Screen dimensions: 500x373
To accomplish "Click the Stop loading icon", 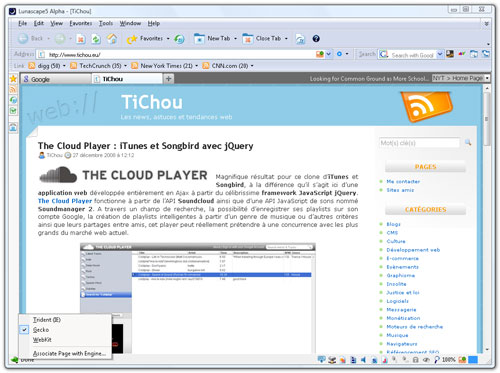I will (81, 39).
